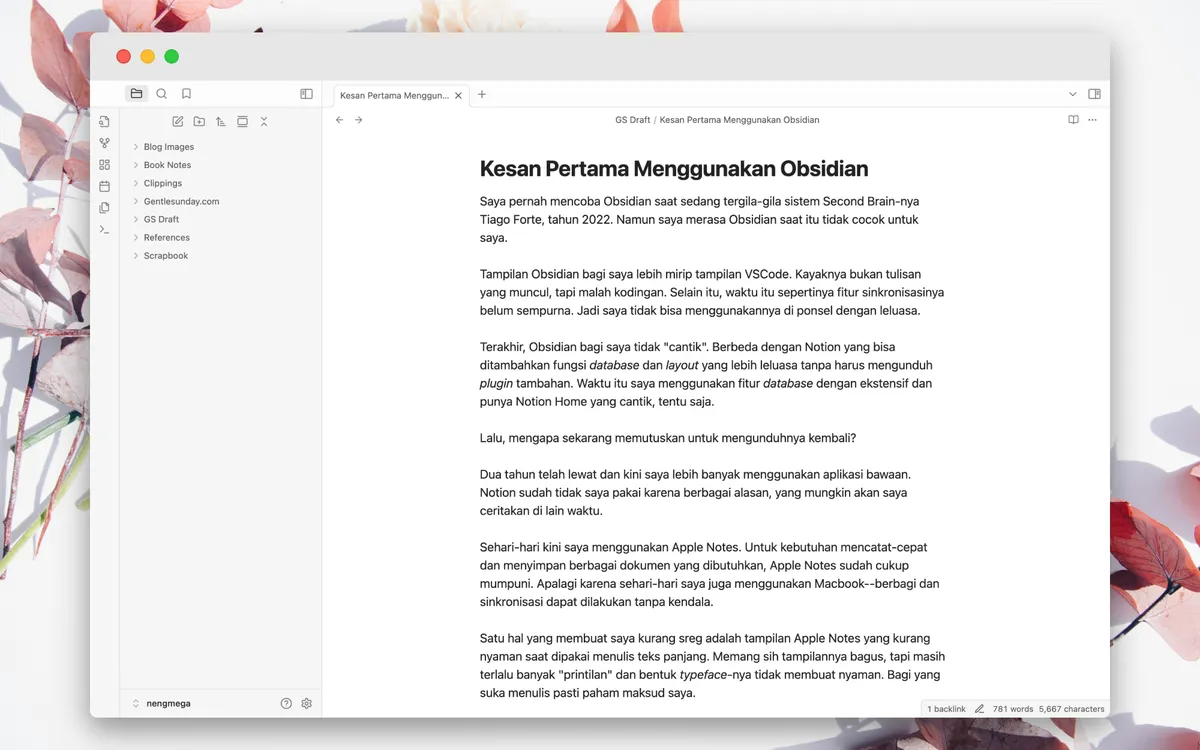Create a new note
This screenshot has height=750, width=1200.
pyautogui.click(x=177, y=122)
